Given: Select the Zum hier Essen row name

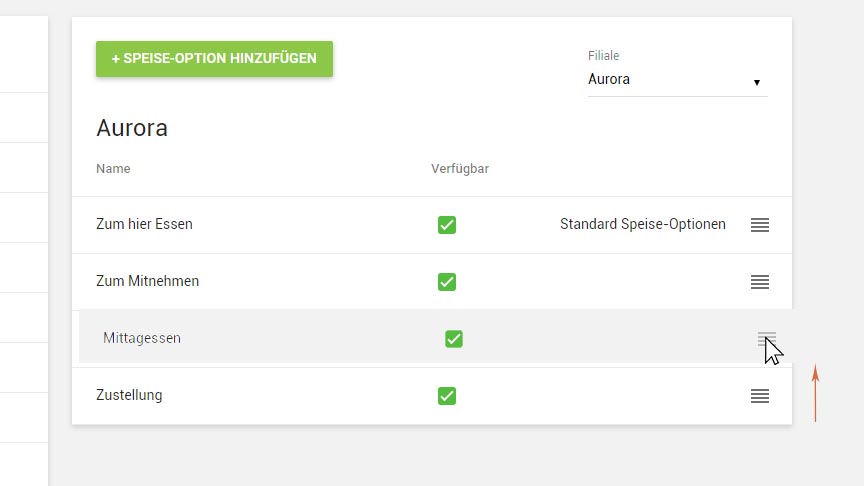Looking at the screenshot, I should (144, 225).
